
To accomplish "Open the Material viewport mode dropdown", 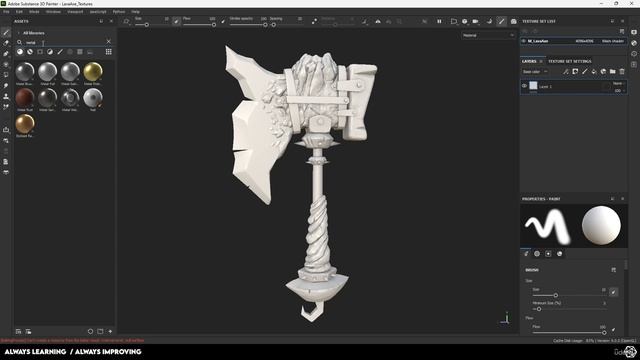I will pos(488,36).
